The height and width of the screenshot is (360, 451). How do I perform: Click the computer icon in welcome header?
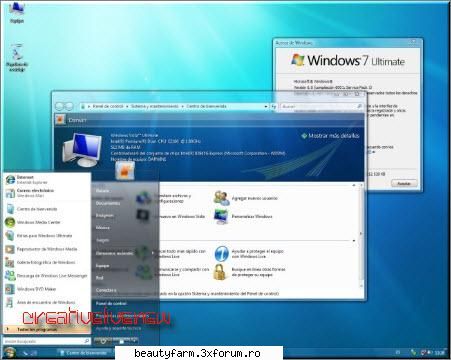click(x=82, y=150)
